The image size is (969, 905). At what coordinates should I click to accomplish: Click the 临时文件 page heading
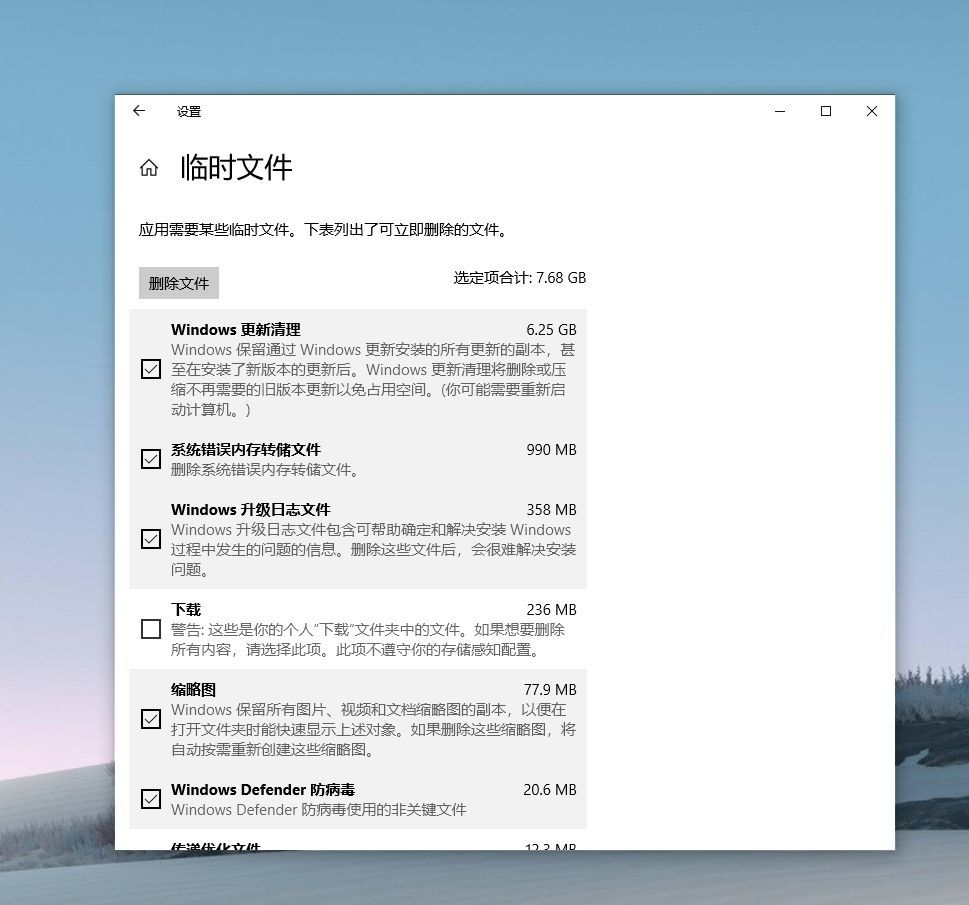point(236,168)
